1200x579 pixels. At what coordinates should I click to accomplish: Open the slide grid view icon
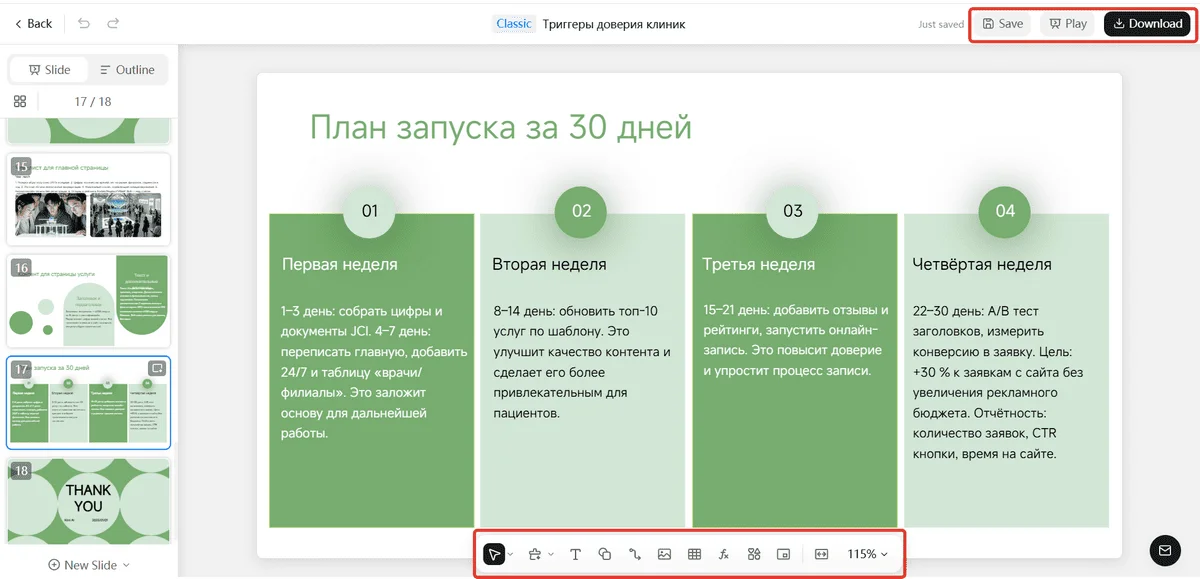19,101
